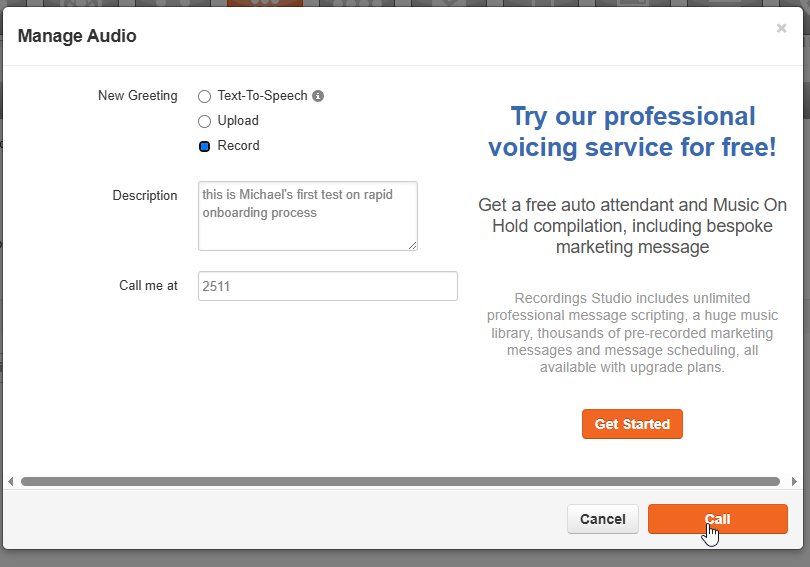The width and height of the screenshot is (810, 567).
Task: Click the orange Call button
Action: click(x=718, y=519)
